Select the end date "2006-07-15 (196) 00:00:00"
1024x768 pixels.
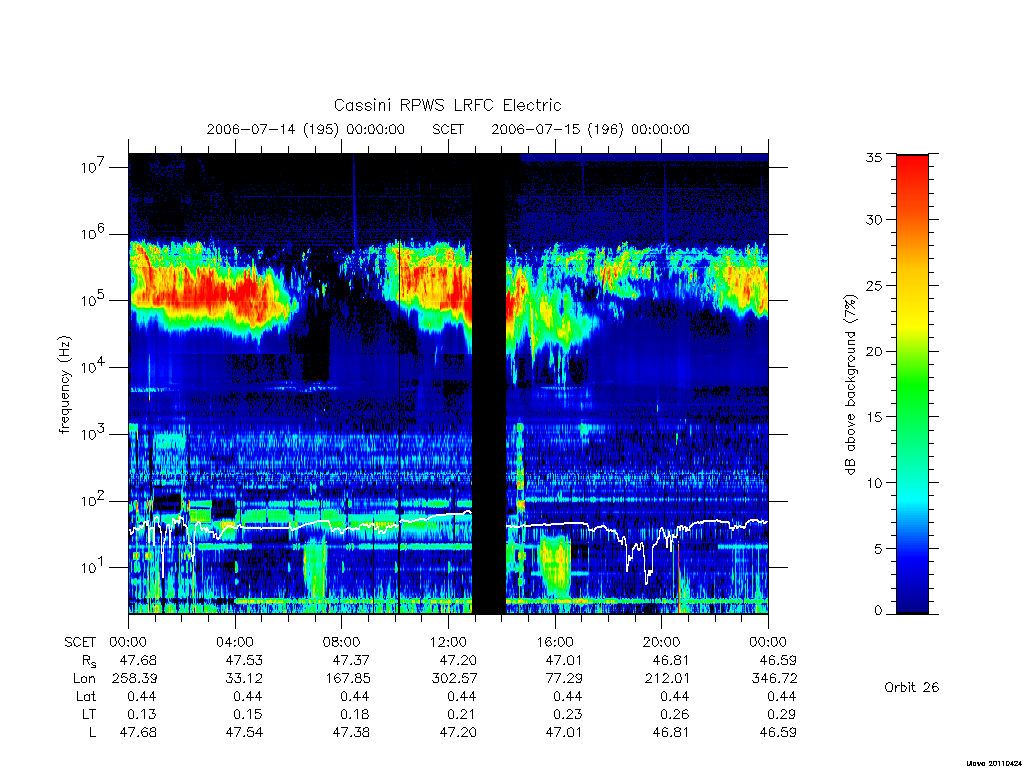pos(590,129)
